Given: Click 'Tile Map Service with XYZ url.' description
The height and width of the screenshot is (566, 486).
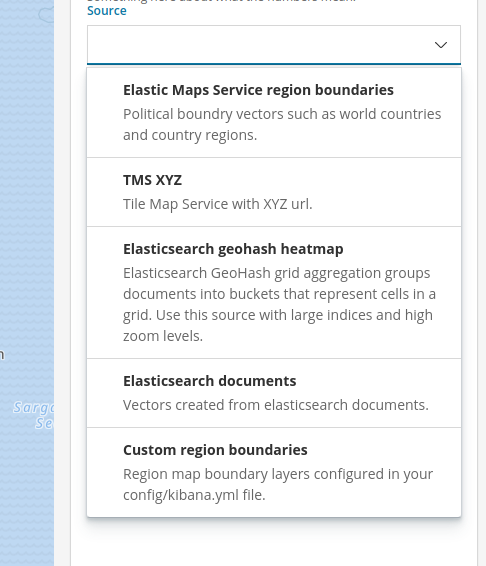Looking at the screenshot, I should [217, 204].
